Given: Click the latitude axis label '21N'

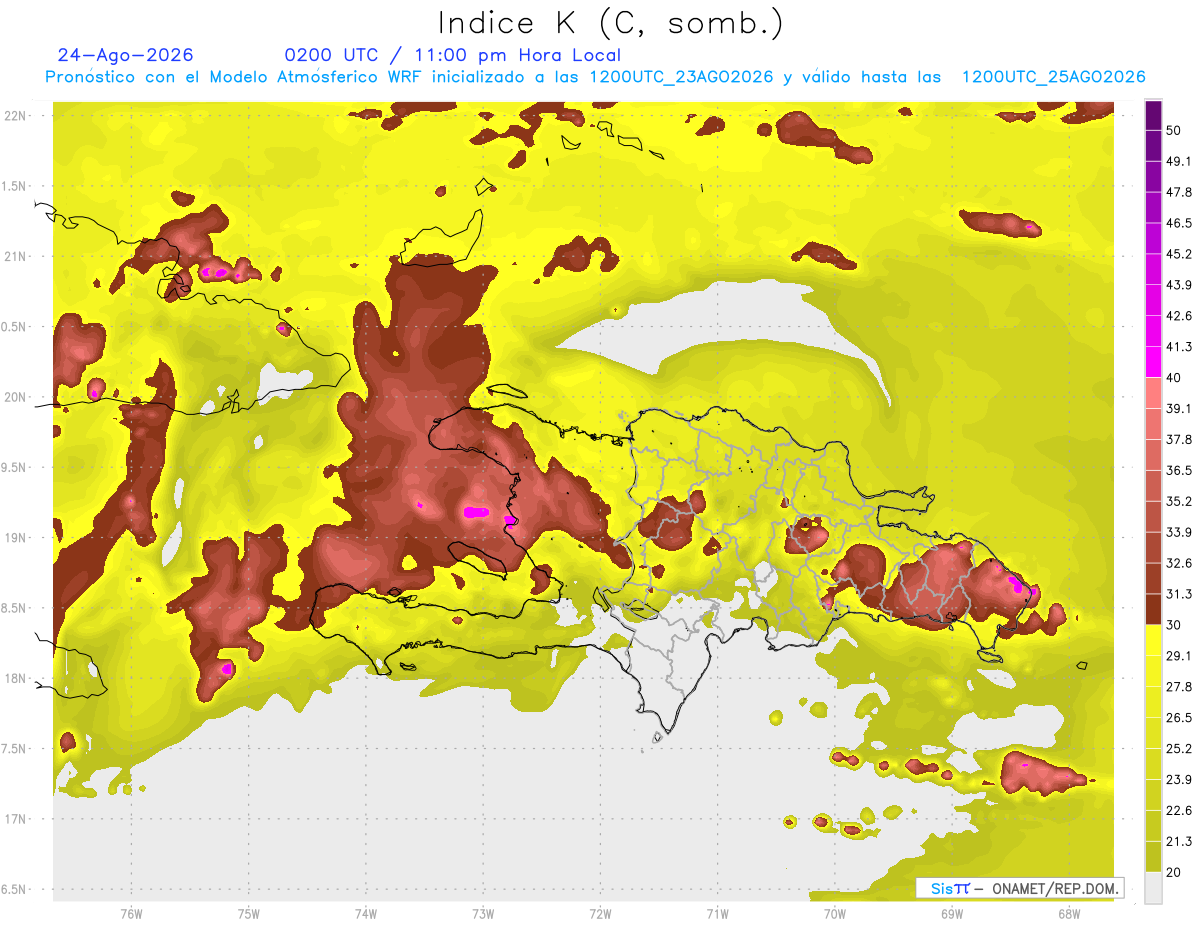Looking at the screenshot, I should [x=14, y=256].
